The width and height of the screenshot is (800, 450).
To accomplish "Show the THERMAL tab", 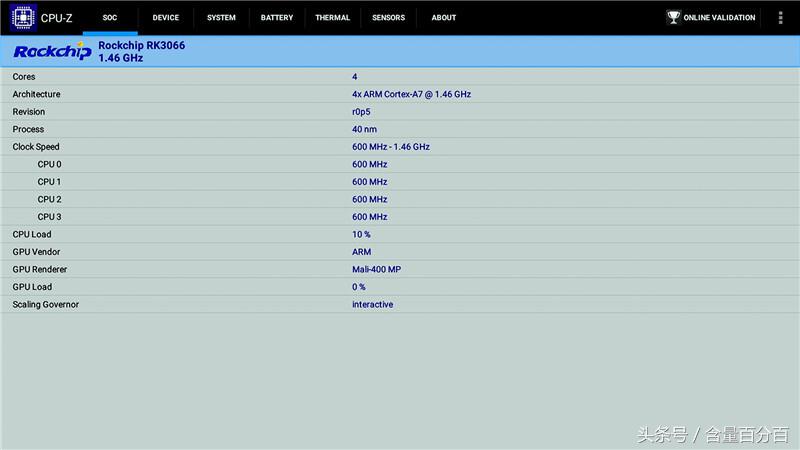I will pyautogui.click(x=333, y=17).
